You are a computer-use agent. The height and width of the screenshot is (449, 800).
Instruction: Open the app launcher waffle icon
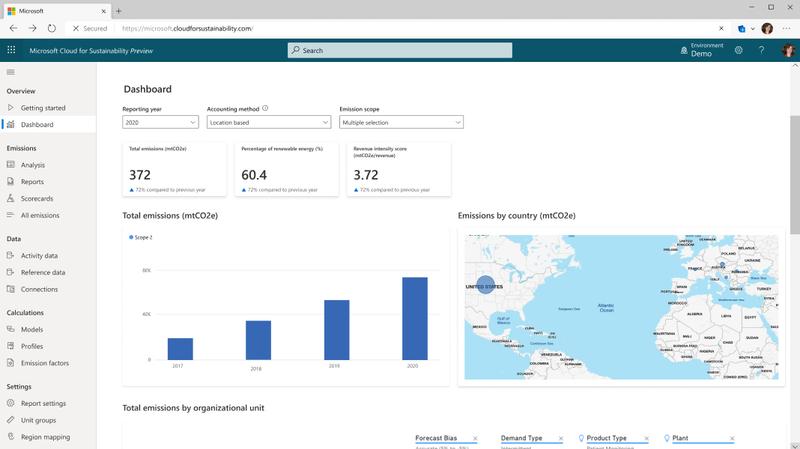[x=11, y=50]
